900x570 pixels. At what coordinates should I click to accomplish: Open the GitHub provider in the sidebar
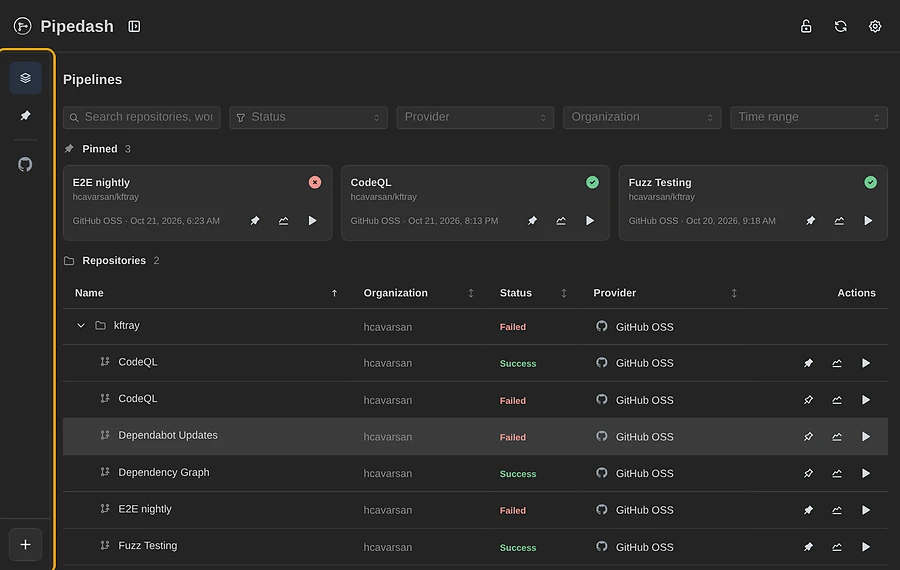[25, 164]
